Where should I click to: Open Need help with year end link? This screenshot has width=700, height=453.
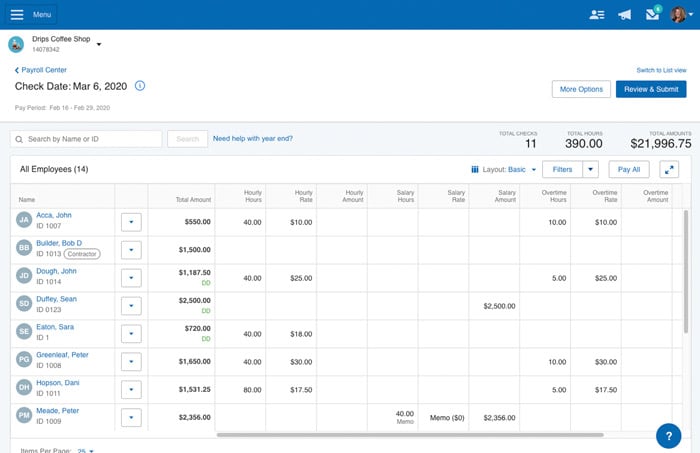point(253,139)
